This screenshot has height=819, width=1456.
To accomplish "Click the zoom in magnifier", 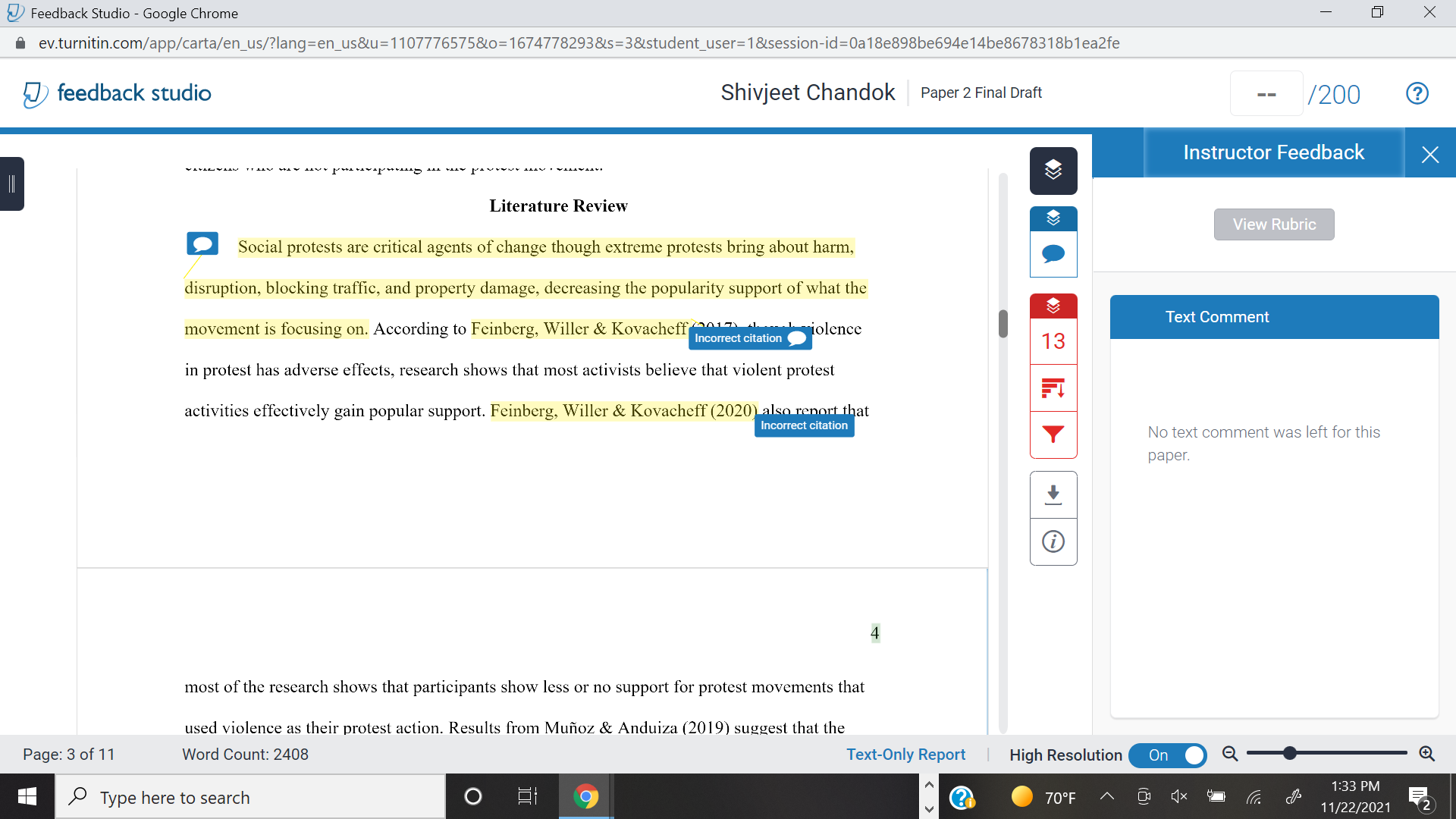I will tap(1426, 754).
